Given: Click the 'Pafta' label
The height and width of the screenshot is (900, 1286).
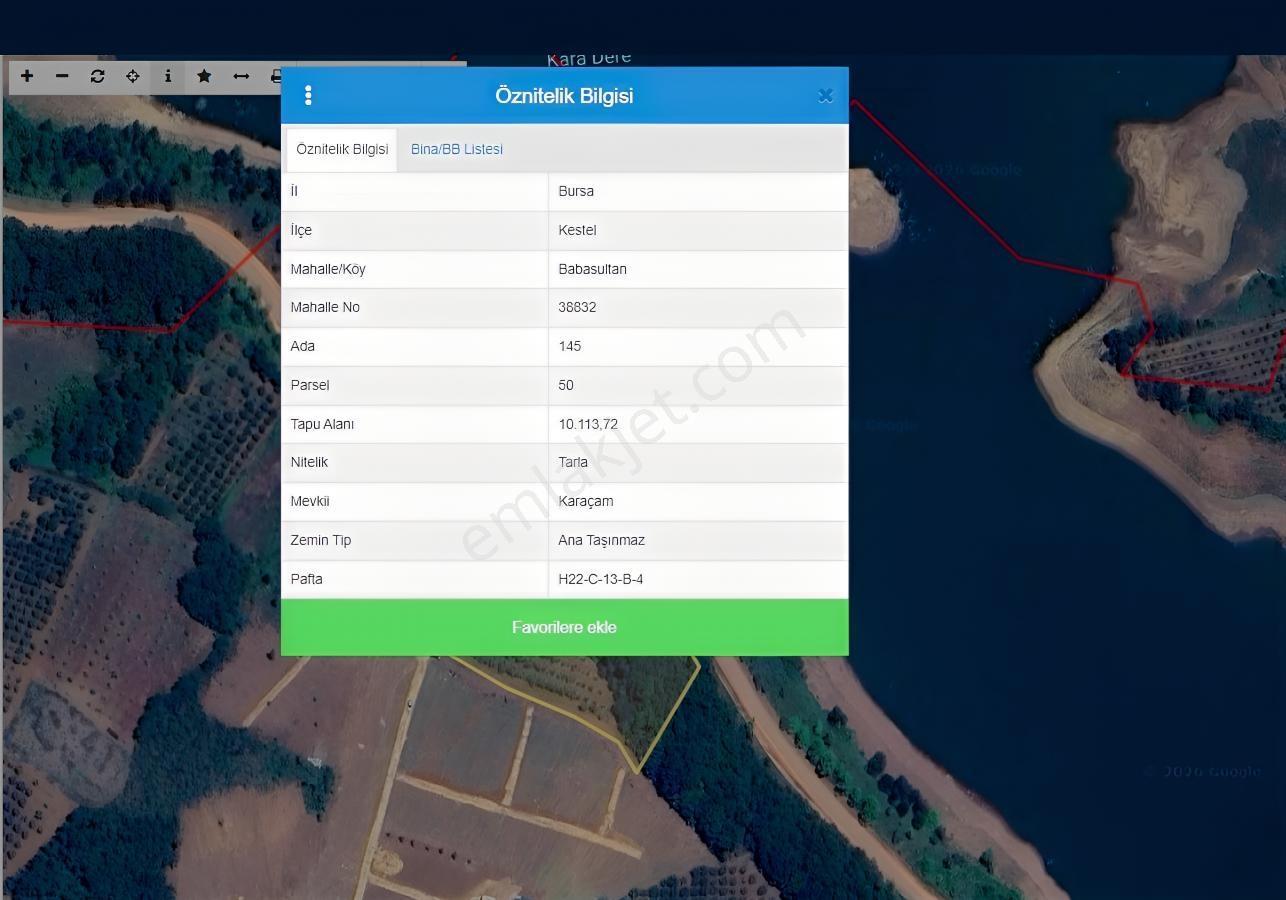Looking at the screenshot, I should point(306,579).
